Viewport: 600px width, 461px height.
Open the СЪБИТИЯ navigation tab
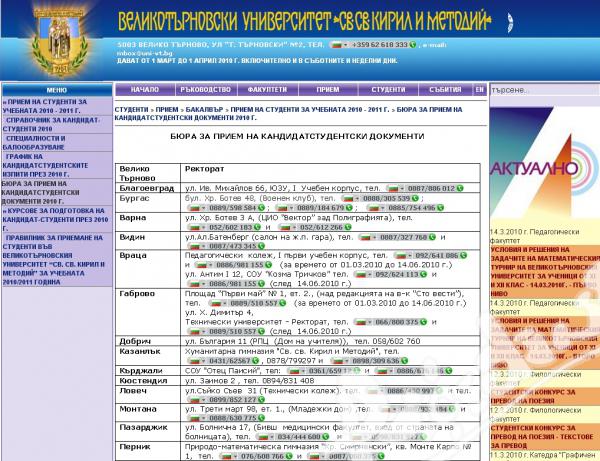pos(445,90)
